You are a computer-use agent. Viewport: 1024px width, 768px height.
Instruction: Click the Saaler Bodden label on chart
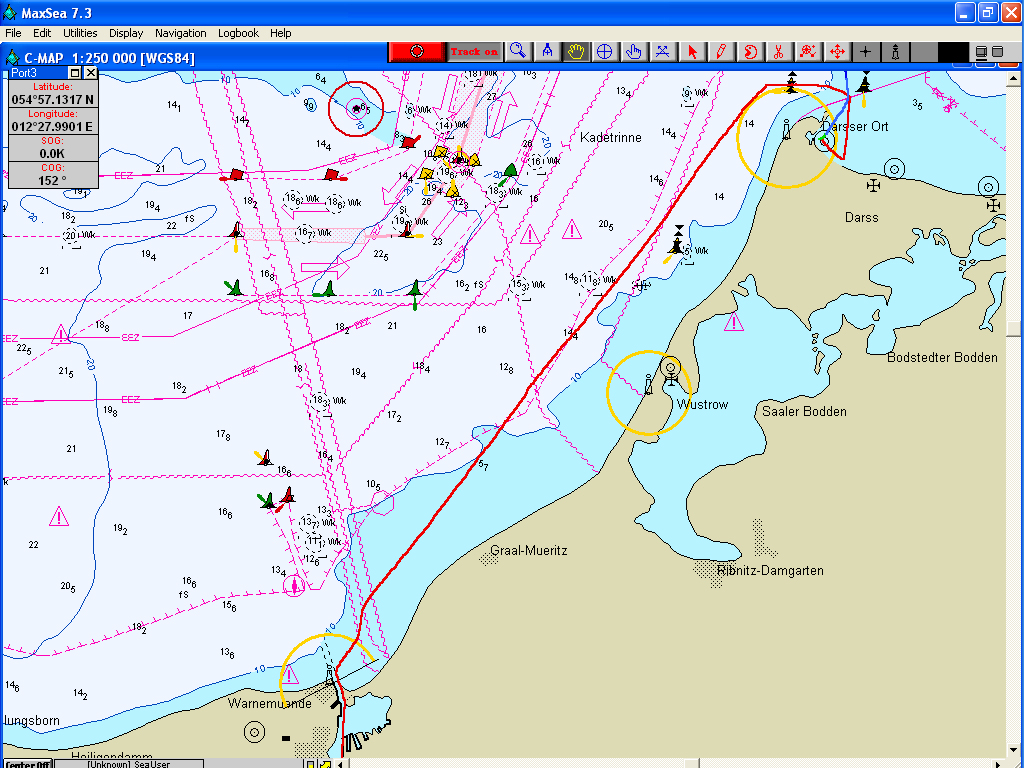pyautogui.click(x=804, y=411)
